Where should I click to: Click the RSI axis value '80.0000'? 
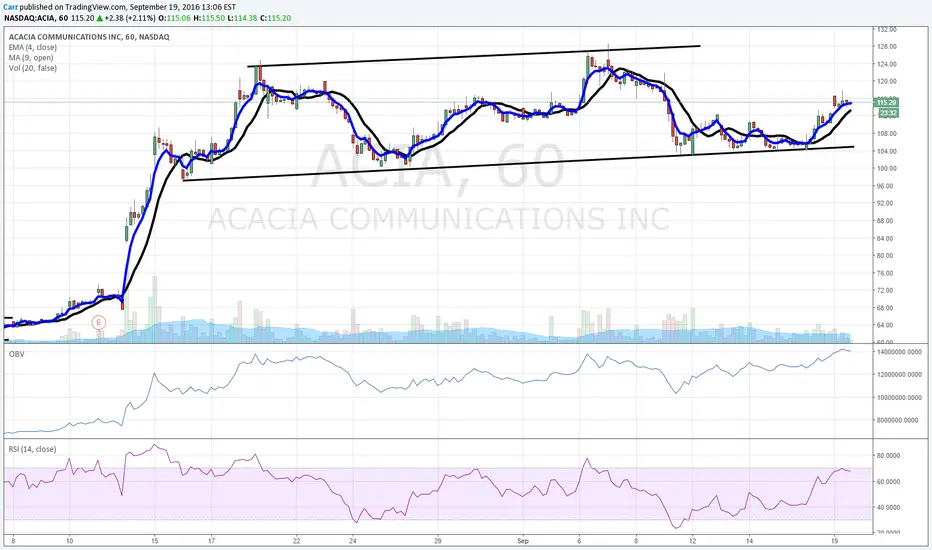pos(888,455)
